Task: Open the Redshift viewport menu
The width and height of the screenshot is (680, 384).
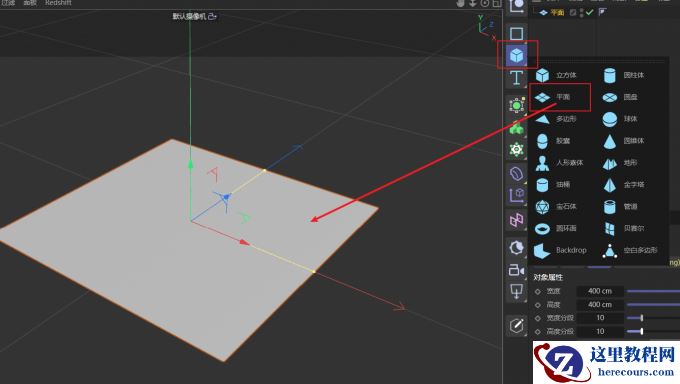Action: (x=58, y=3)
